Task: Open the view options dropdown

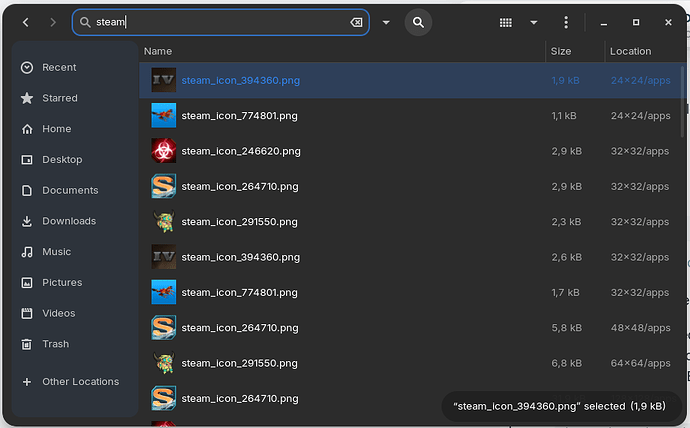Action: pyautogui.click(x=534, y=22)
